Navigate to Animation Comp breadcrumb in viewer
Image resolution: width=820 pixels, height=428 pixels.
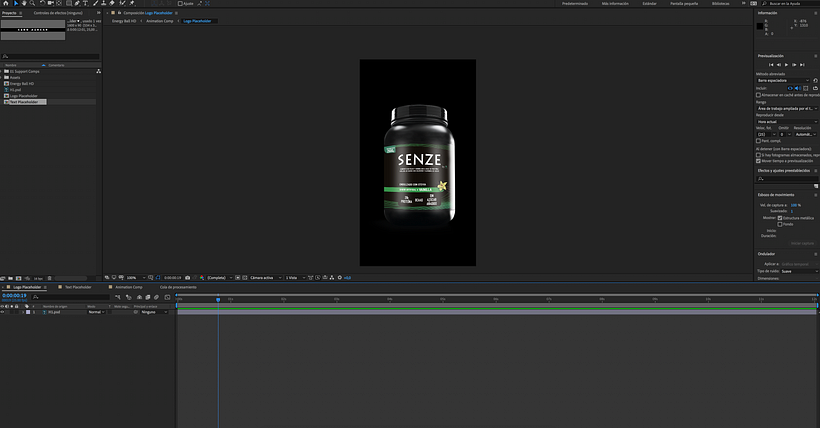coord(160,21)
